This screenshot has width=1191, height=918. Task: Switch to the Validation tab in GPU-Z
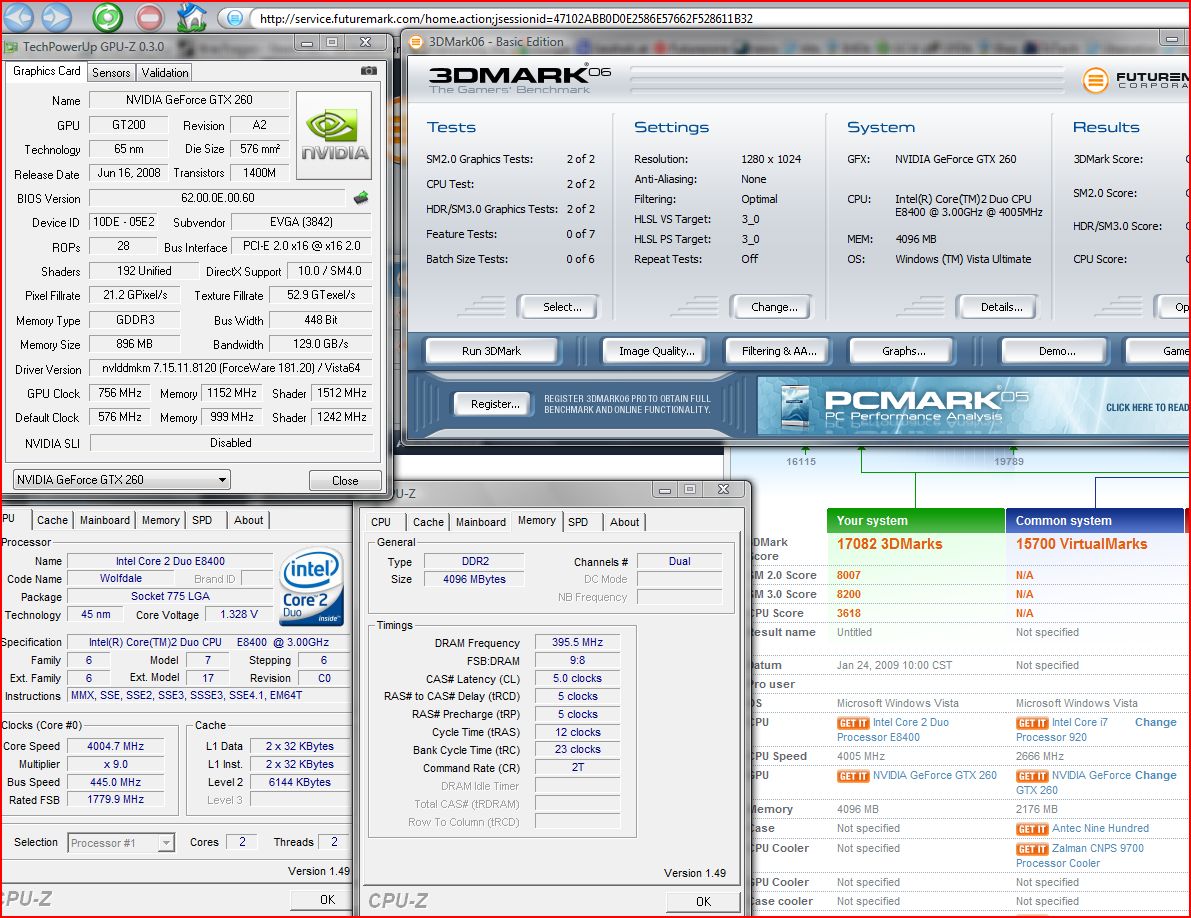pos(165,73)
